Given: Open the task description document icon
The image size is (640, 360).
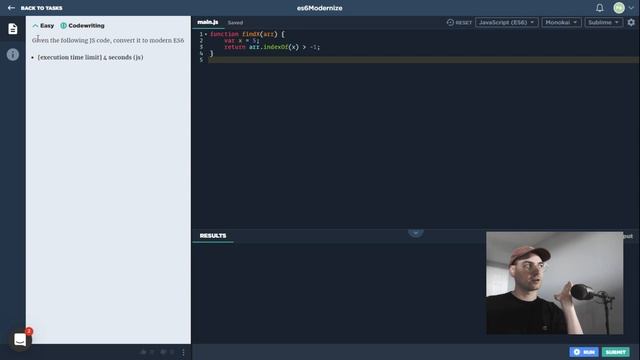Looking at the screenshot, I should click(x=13, y=29).
